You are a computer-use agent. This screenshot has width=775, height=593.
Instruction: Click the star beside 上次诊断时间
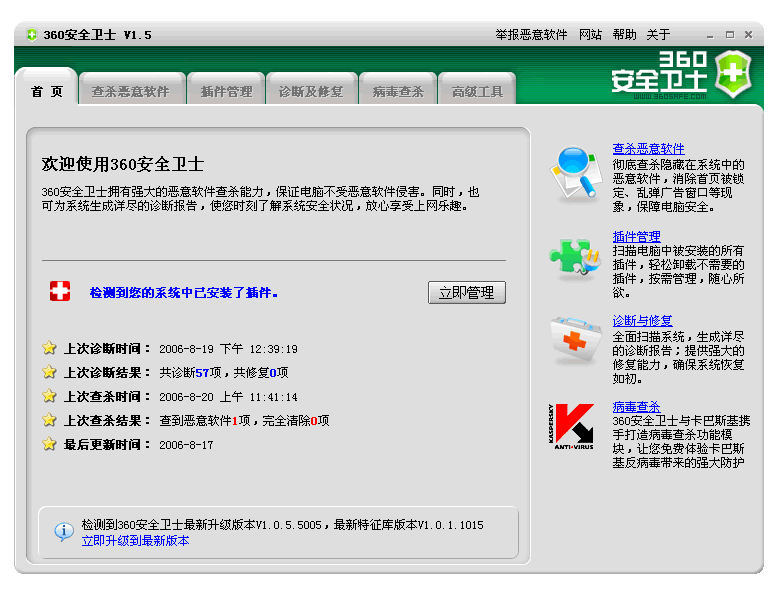click(49, 347)
